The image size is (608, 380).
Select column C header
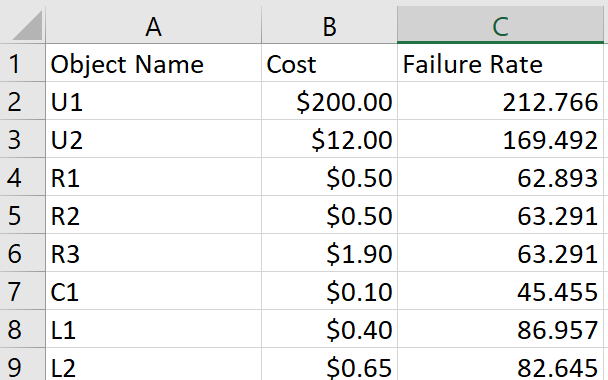[500, 25]
